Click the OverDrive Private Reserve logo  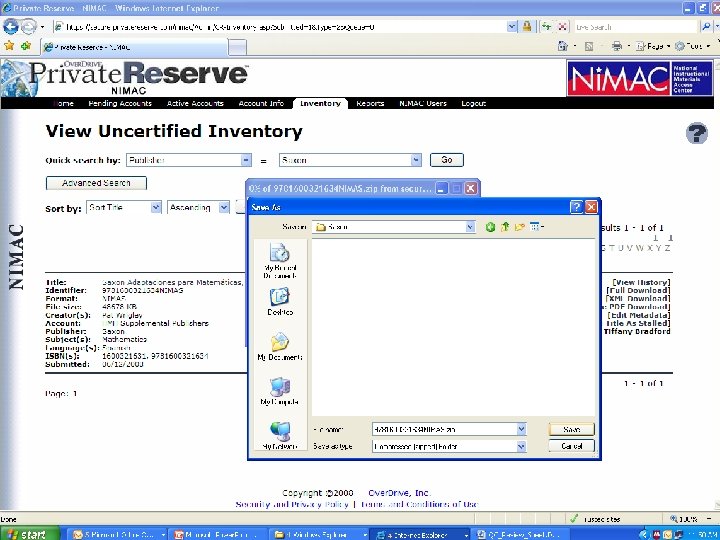(125, 78)
